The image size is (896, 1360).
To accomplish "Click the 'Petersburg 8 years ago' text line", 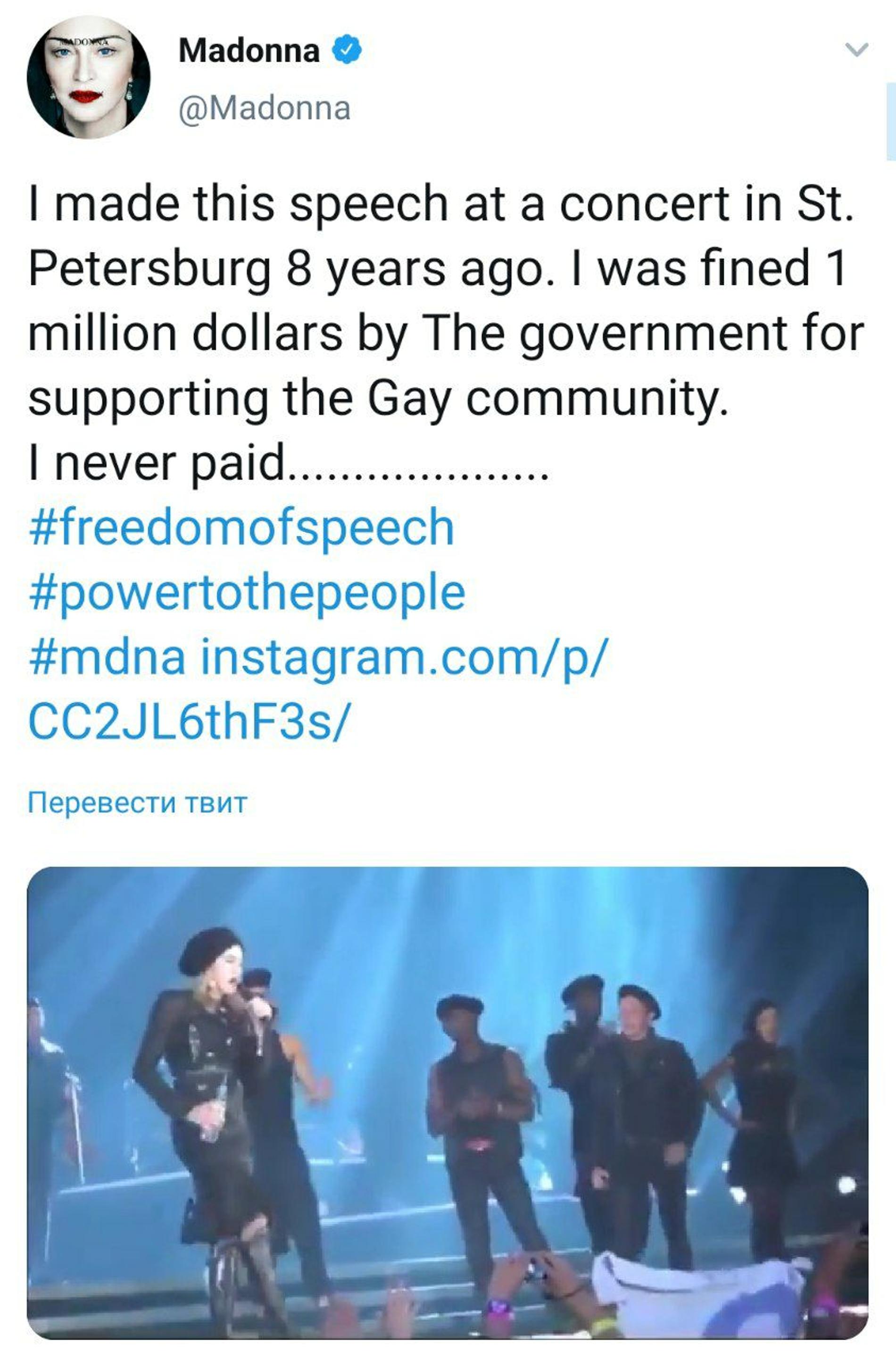I will pos(437,269).
